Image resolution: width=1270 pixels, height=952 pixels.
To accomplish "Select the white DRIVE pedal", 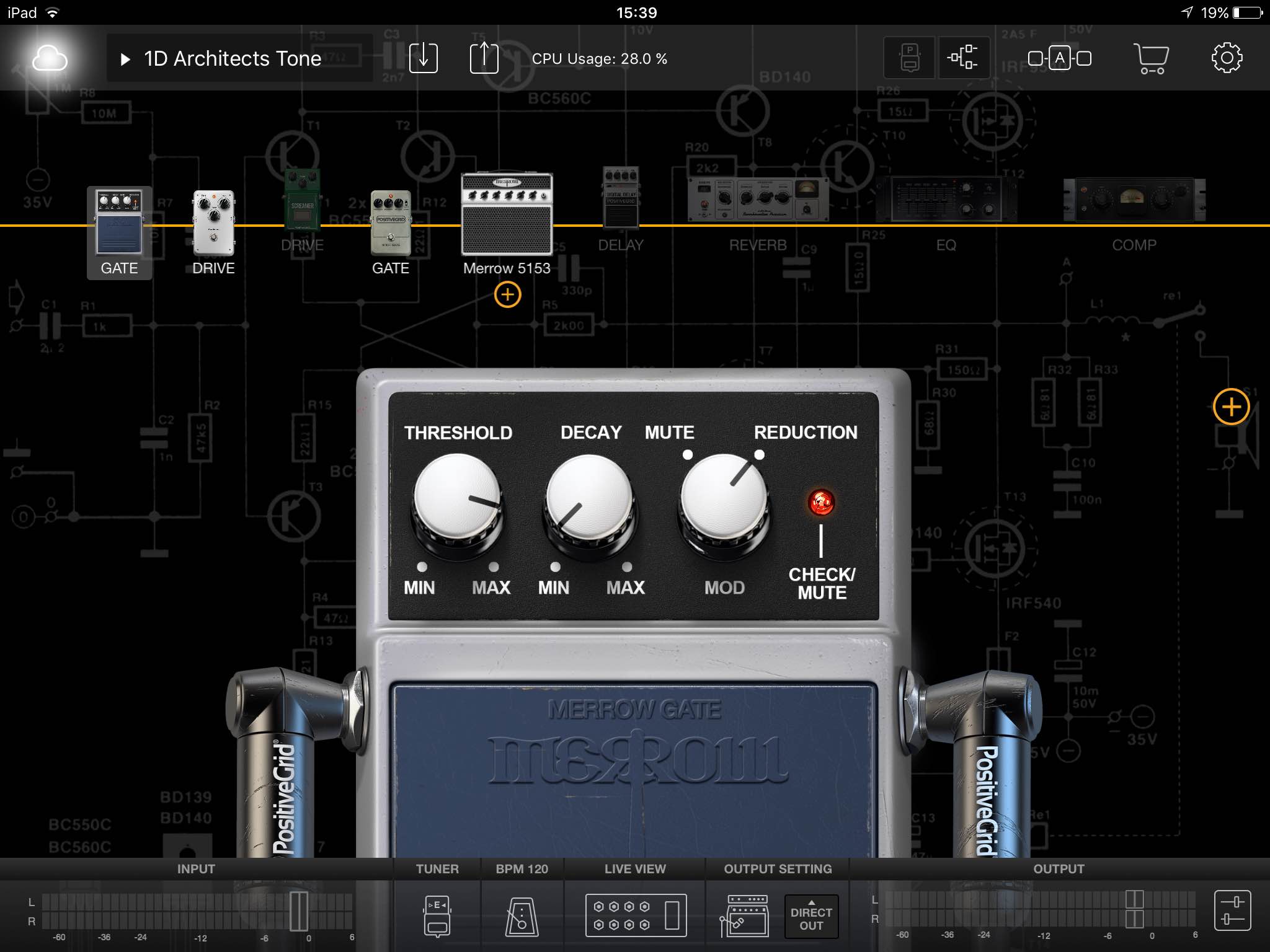I will point(213,223).
